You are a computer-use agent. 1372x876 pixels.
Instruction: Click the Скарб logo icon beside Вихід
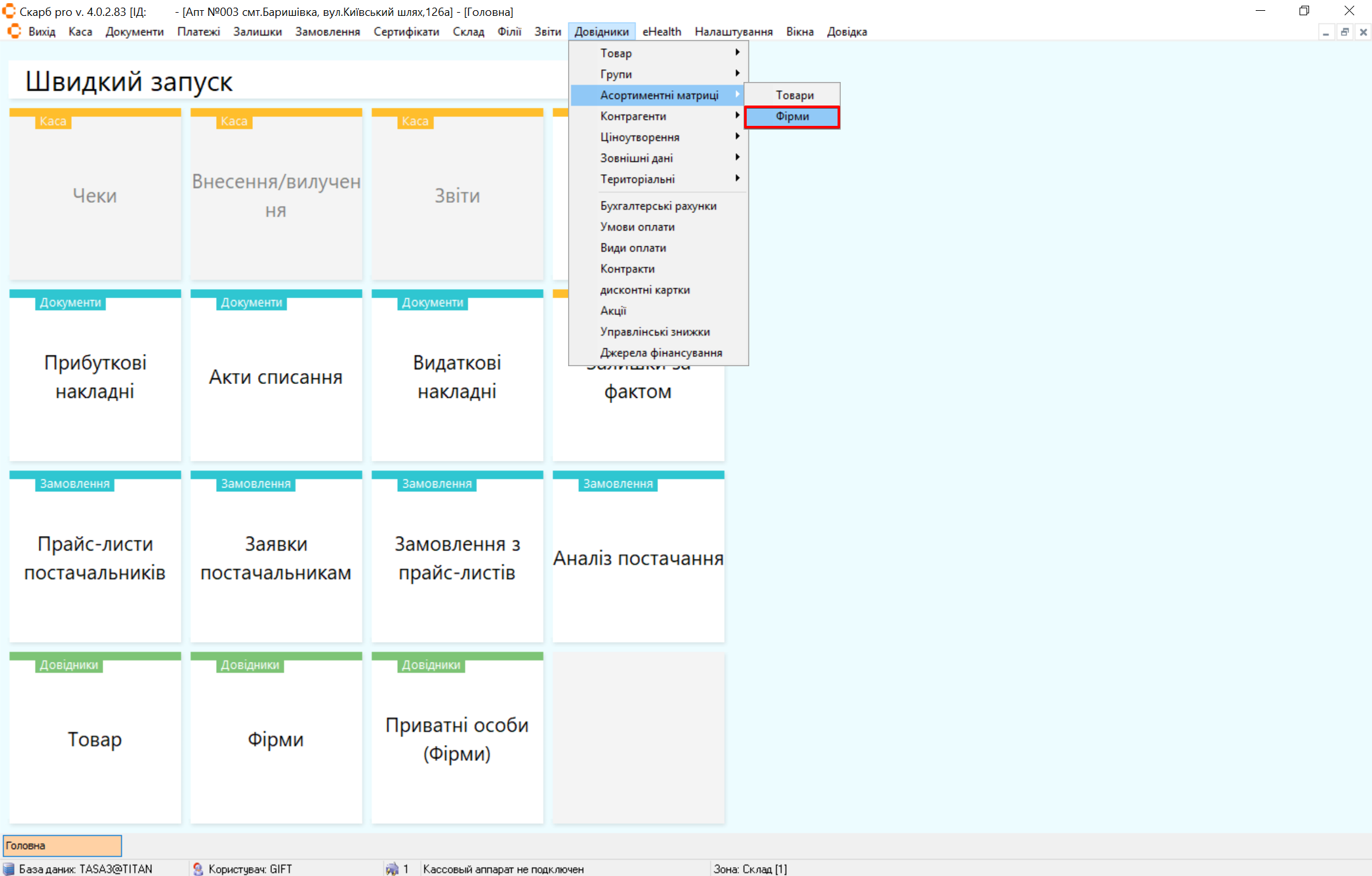14,32
